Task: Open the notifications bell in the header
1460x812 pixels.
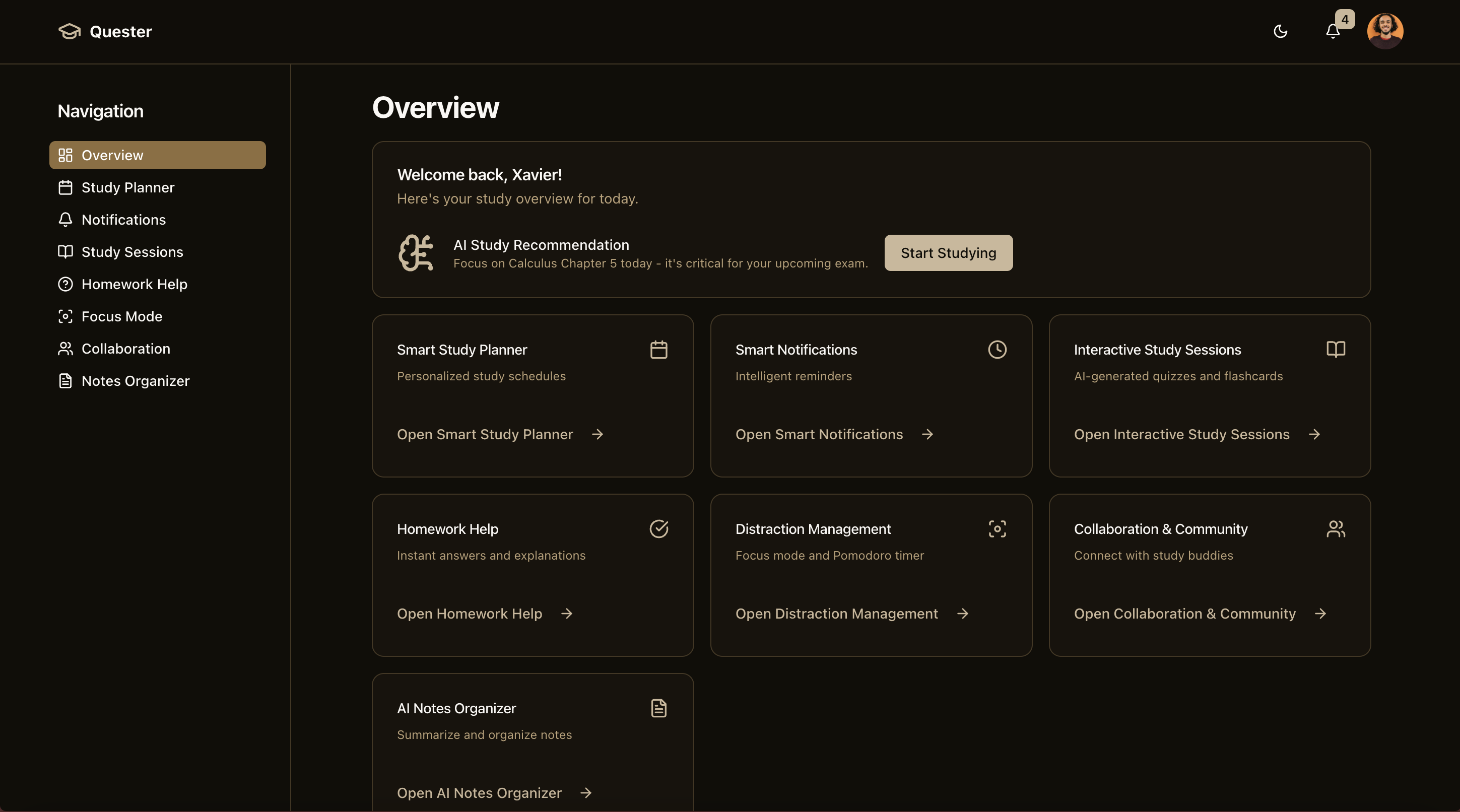Action: [1333, 31]
